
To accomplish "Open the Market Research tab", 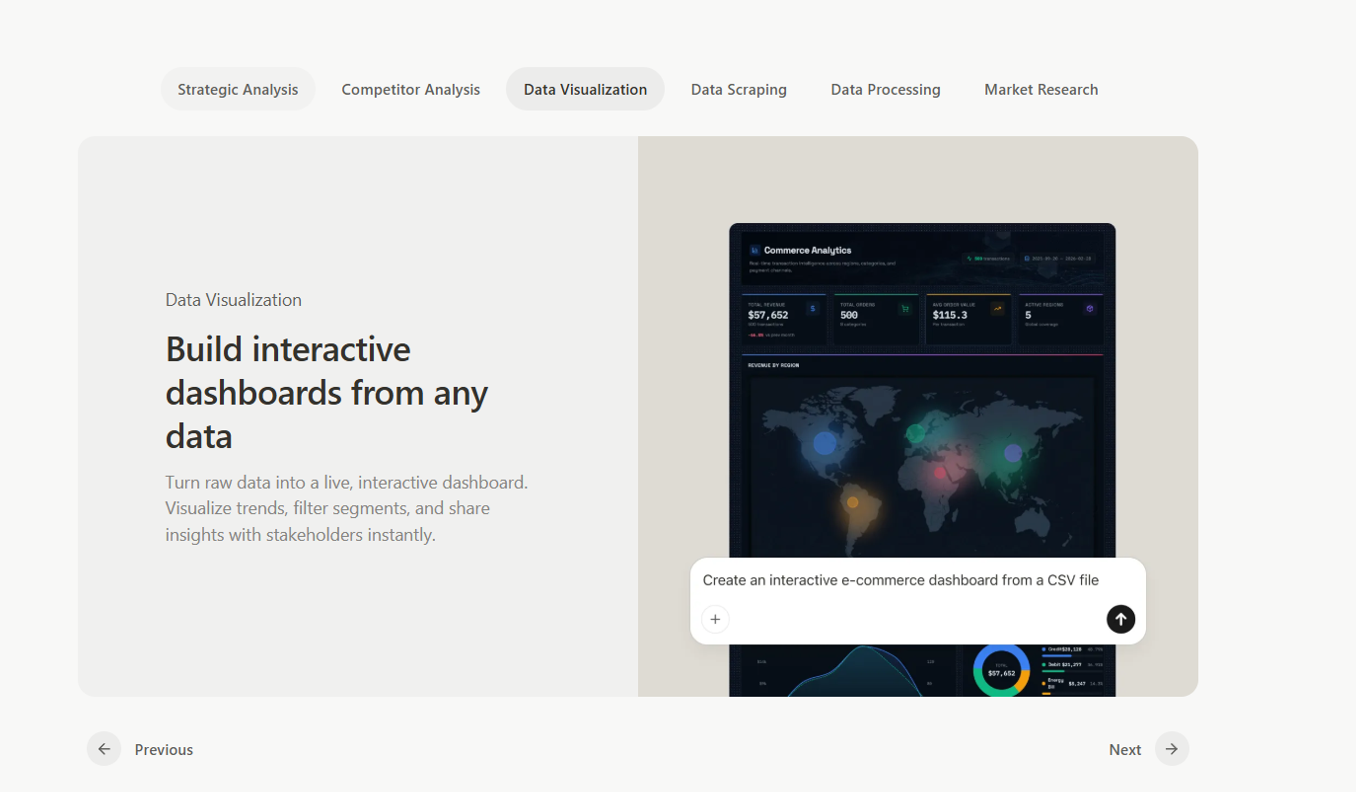I will click(1041, 89).
